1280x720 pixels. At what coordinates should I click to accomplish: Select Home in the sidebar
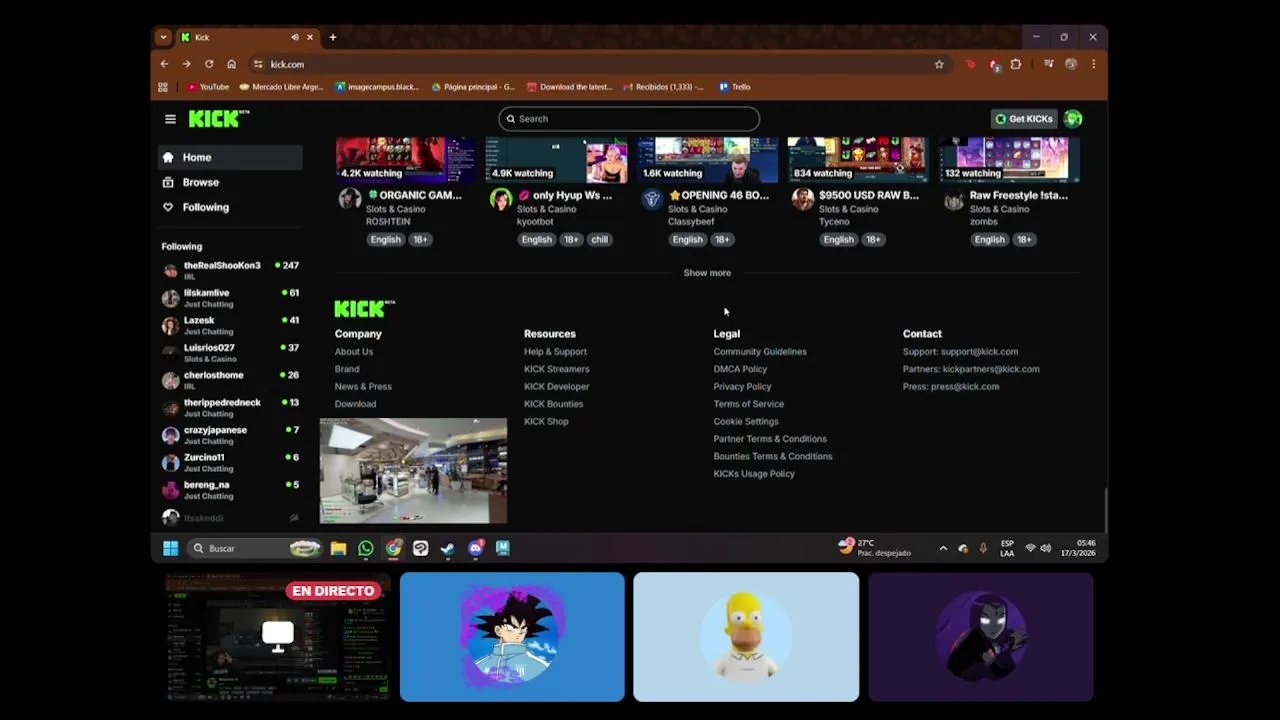click(230, 157)
